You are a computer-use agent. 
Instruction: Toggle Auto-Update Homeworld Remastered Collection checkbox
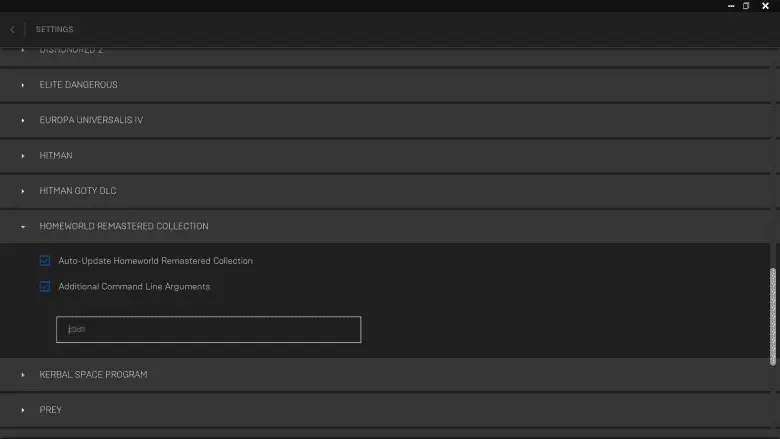tap(45, 261)
